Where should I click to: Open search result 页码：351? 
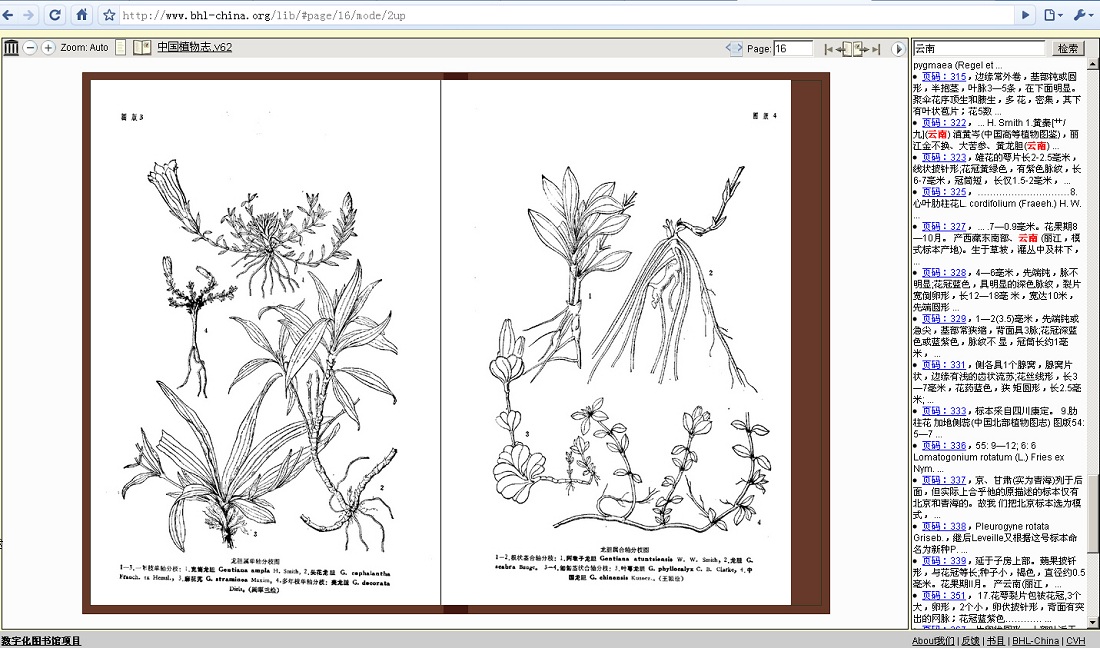[944, 595]
